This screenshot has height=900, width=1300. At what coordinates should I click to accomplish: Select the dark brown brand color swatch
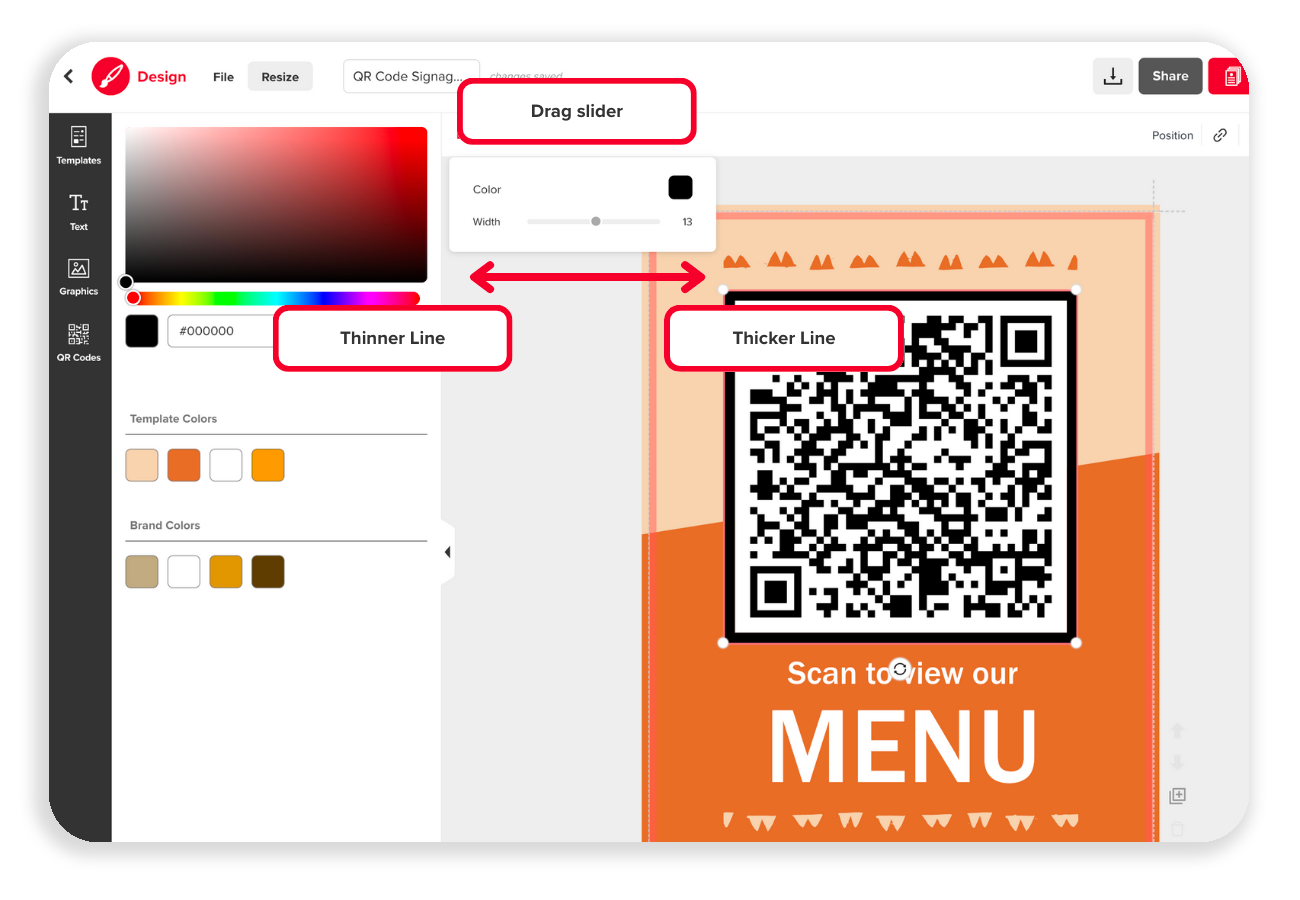[x=268, y=571]
